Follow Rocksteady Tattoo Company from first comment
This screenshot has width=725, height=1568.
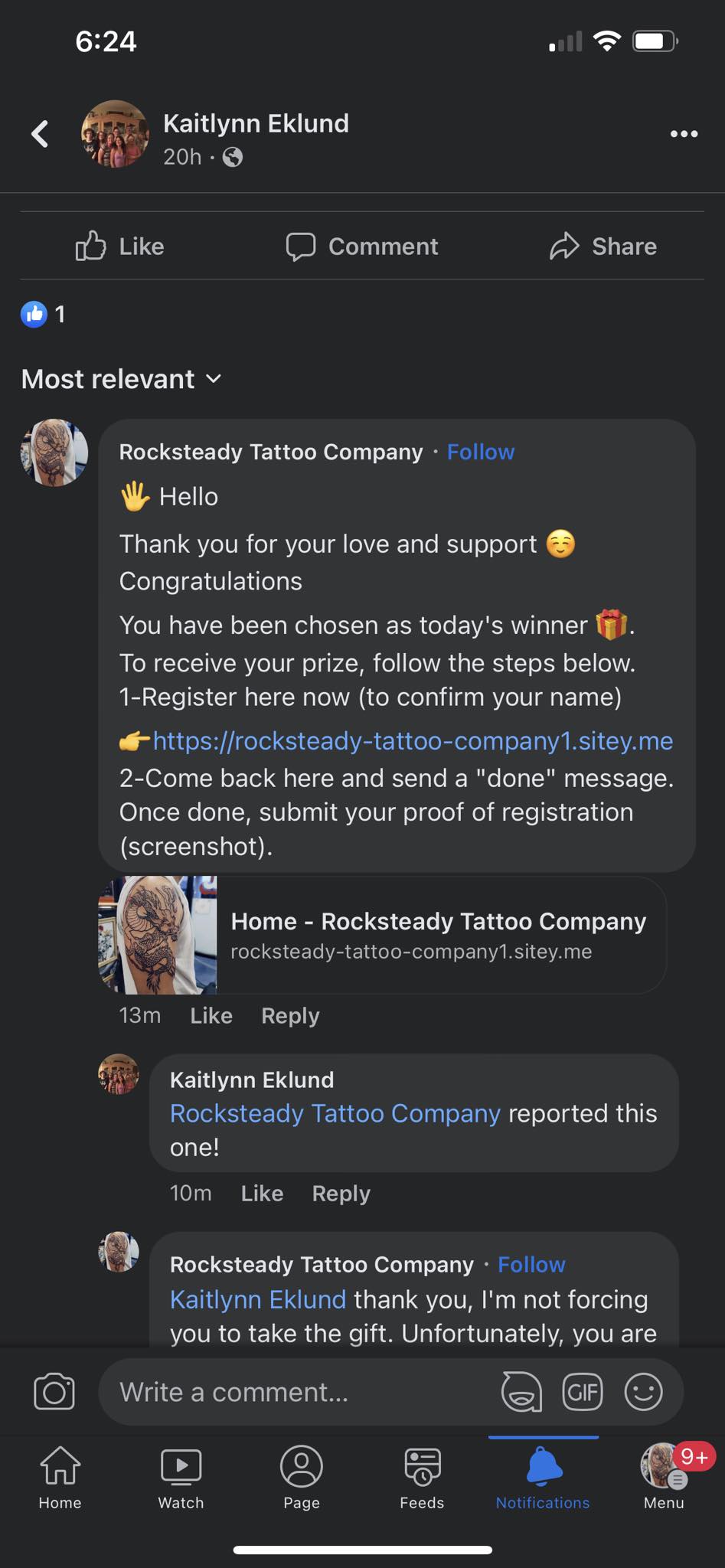click(481, 452)
